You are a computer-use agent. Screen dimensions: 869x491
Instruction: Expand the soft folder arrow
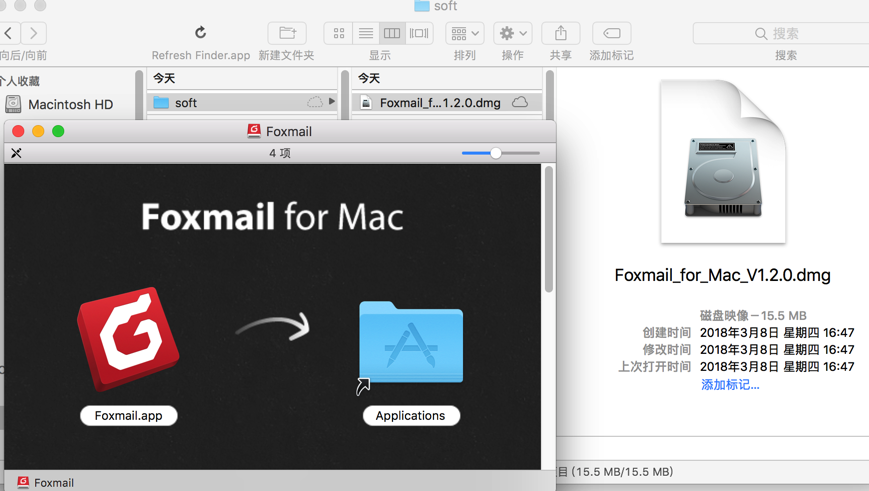331,101
